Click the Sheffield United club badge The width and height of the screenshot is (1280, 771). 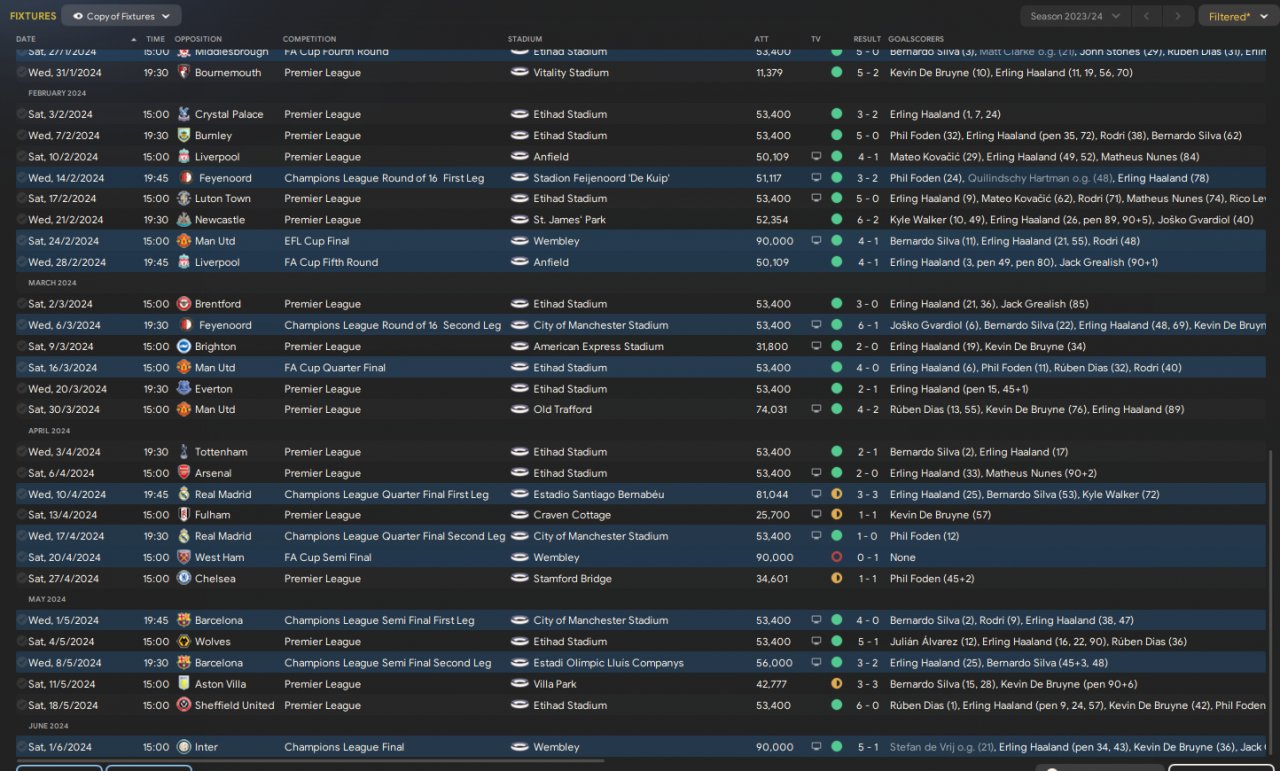pos(184,705)
